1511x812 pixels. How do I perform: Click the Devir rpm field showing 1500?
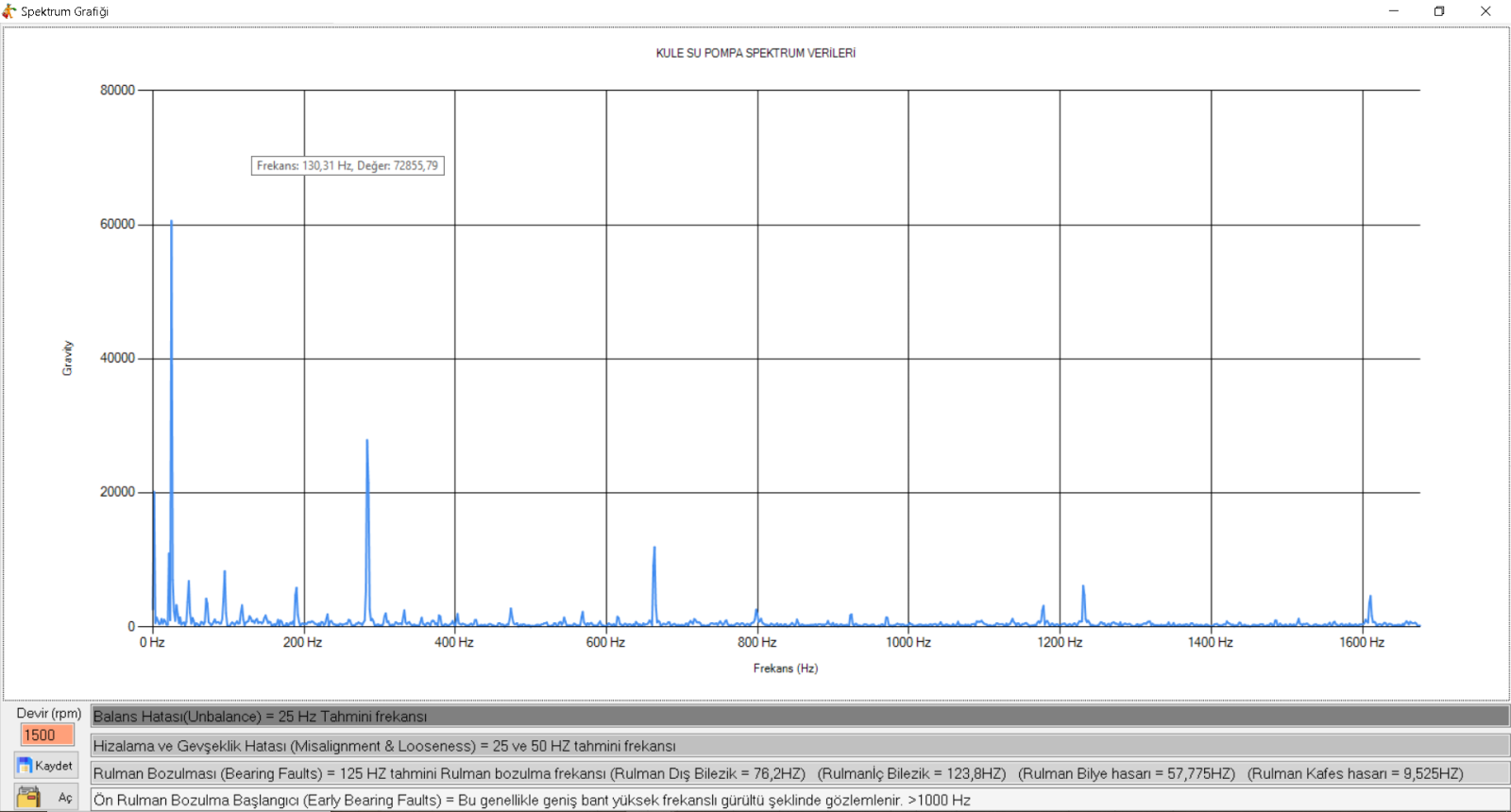[47, 735]
